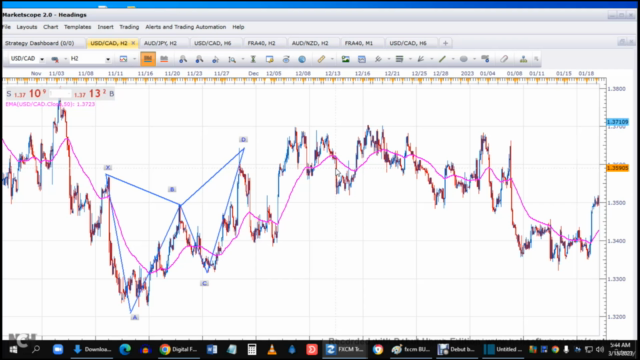This screenshot has width=640, height=360.
Task: Expand dropdown arrow next to zoom tool
Action: pos(243,59)
